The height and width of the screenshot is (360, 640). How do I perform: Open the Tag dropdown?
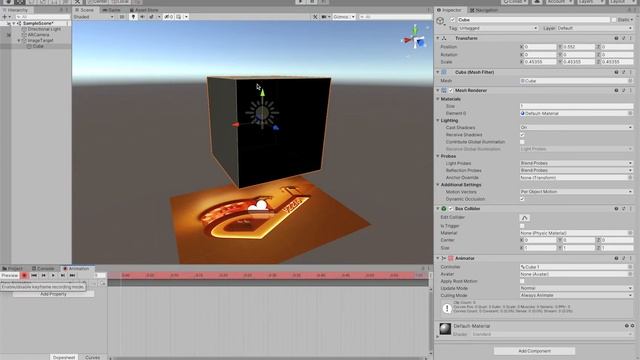498,28
